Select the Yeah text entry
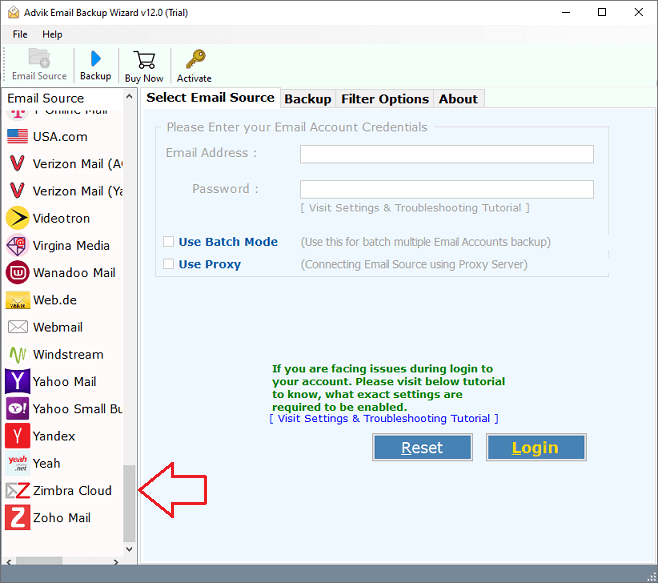The image size is (658, 583). click(47, 464)
